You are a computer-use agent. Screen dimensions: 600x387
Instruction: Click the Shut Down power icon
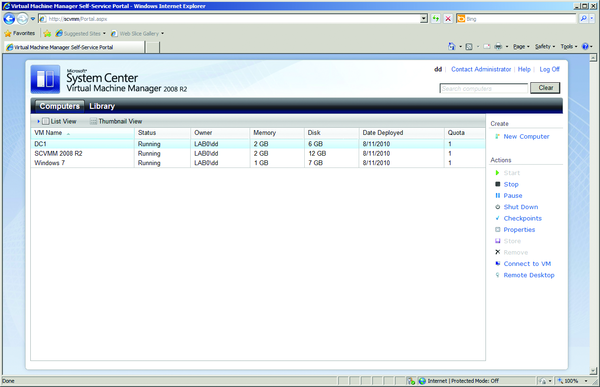pyautogui.click(x=497, y=207)
